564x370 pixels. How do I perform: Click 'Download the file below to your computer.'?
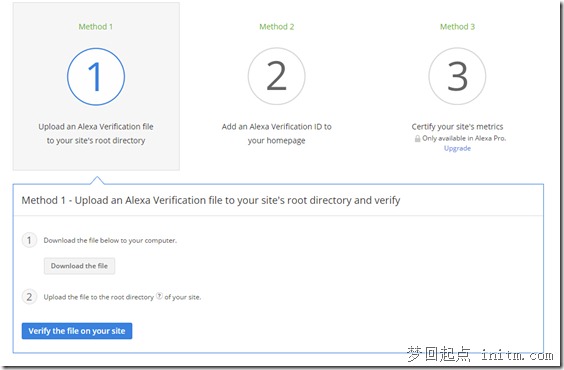pyautogui.click(x=110, y=240)
